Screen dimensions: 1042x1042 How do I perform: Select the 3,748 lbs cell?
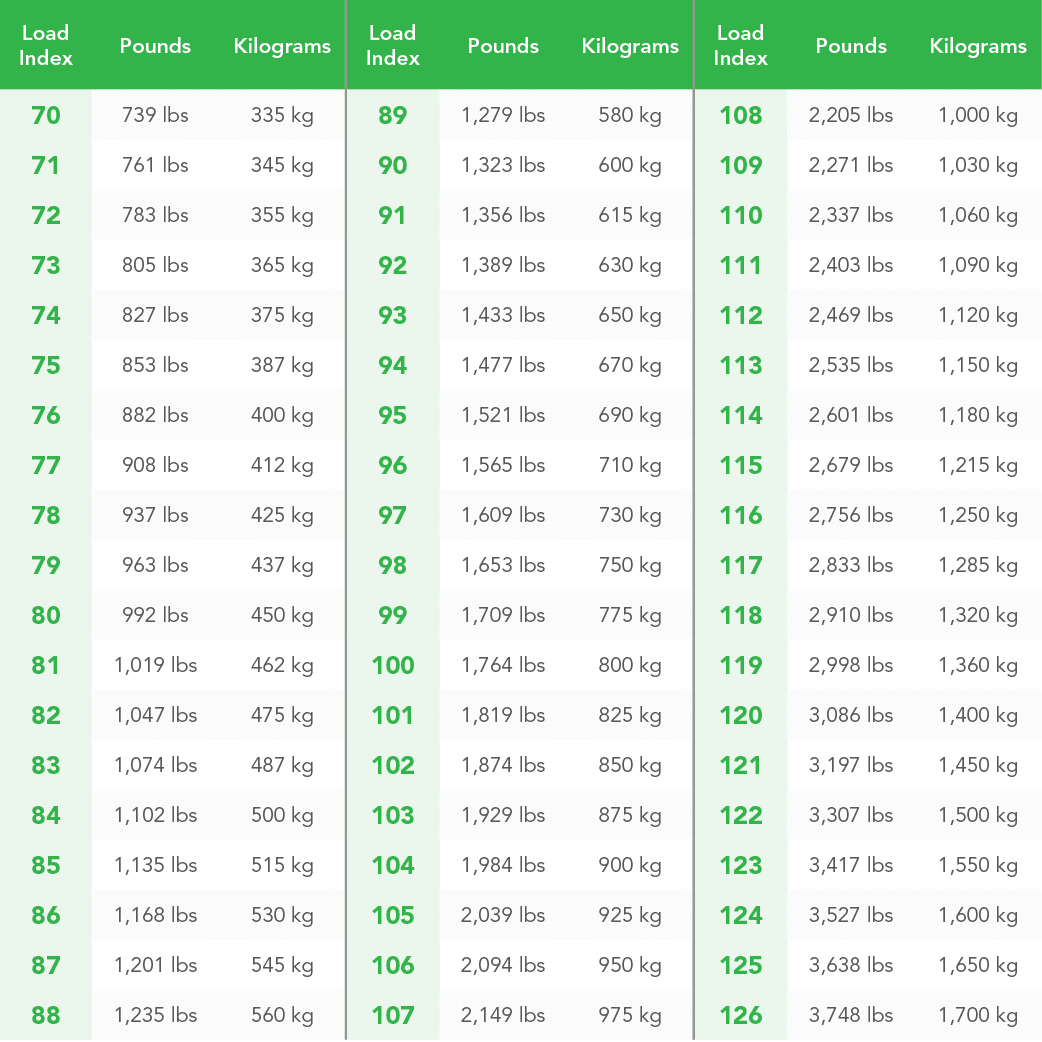851,1016
